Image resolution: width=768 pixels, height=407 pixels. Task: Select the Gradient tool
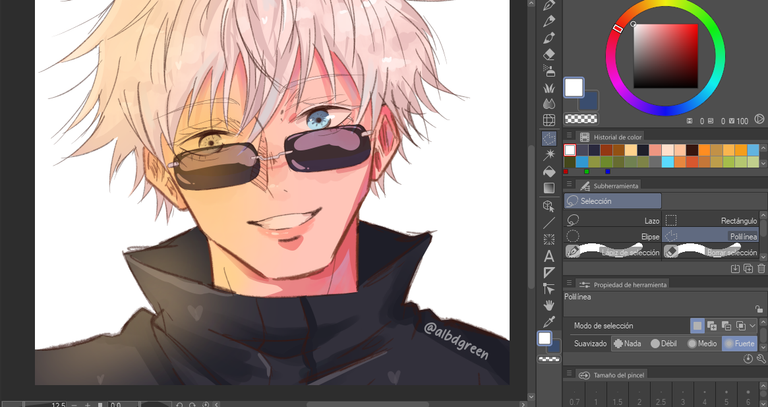click(549, 188)
